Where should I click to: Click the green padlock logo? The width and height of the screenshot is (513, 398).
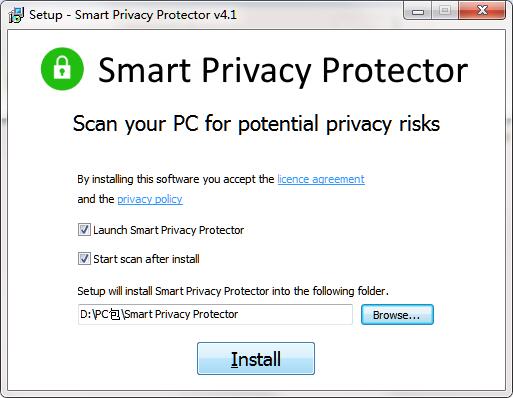pos(62,69)
